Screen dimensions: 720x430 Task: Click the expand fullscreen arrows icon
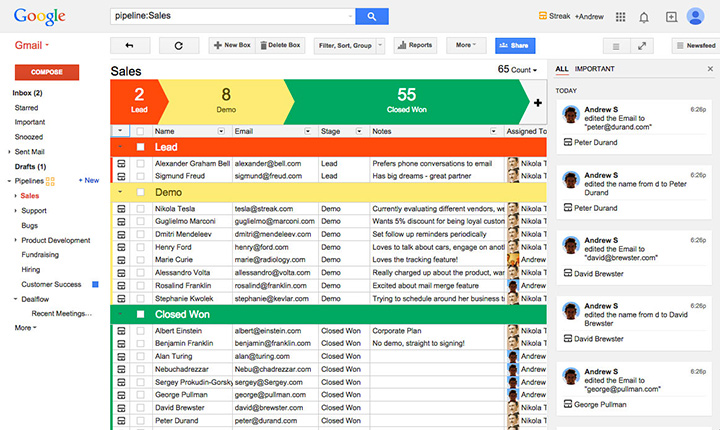[x=642, y=45]
